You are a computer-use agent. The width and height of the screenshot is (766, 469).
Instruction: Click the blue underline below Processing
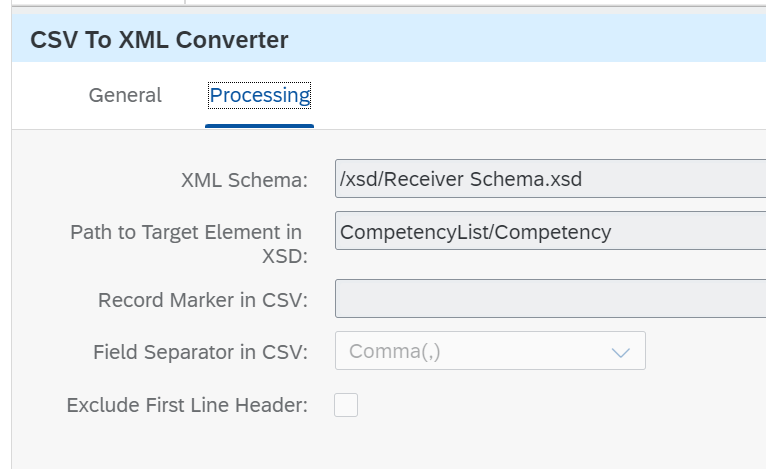tap(259, 126)
